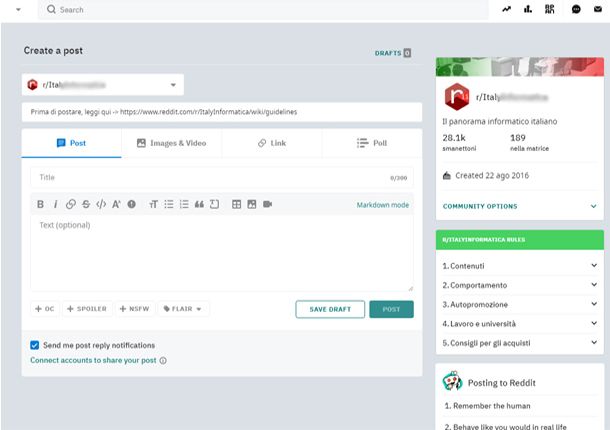Viewport: 610px width, 430px height.
Task: Toggle the NSFW tag
Action: pyautogui.click(x=135, y=309)
